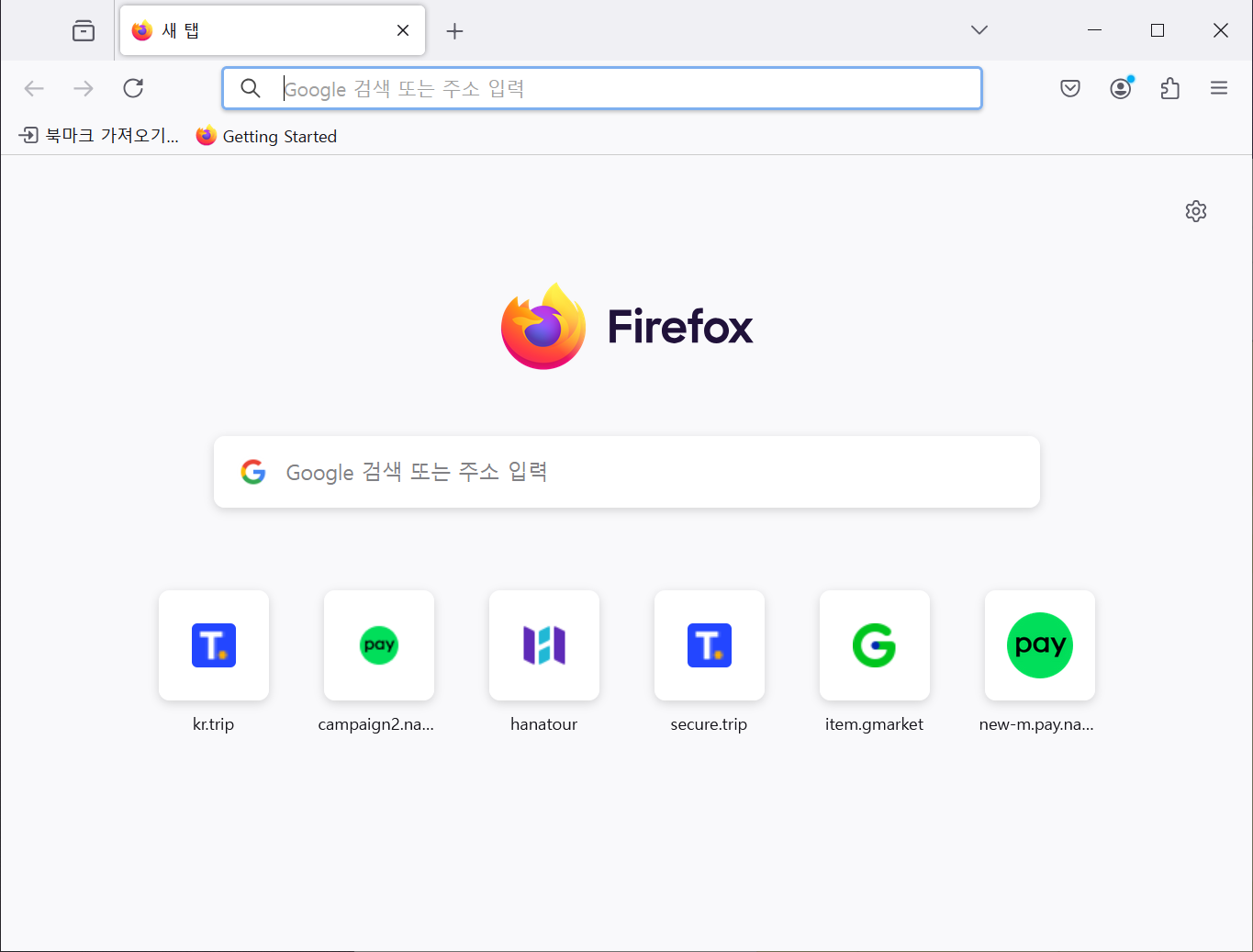Click the magnifier icon in address bar
The width and height of the screenshot is (1253, 952).
251,88
